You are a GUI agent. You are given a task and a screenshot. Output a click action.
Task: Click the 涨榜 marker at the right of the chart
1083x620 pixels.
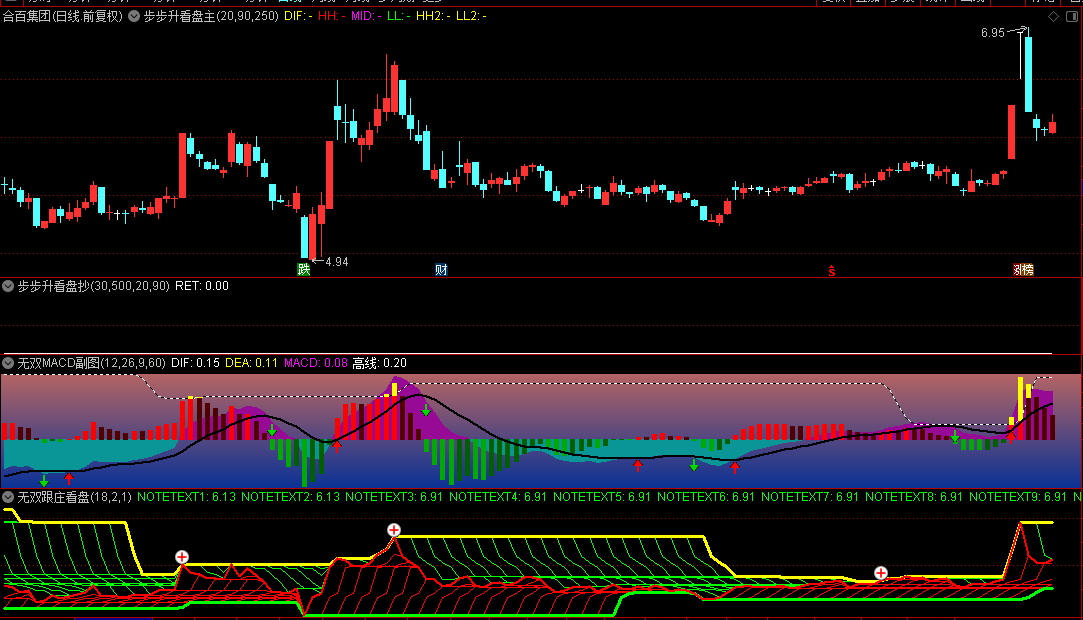tap(1023, 269)
